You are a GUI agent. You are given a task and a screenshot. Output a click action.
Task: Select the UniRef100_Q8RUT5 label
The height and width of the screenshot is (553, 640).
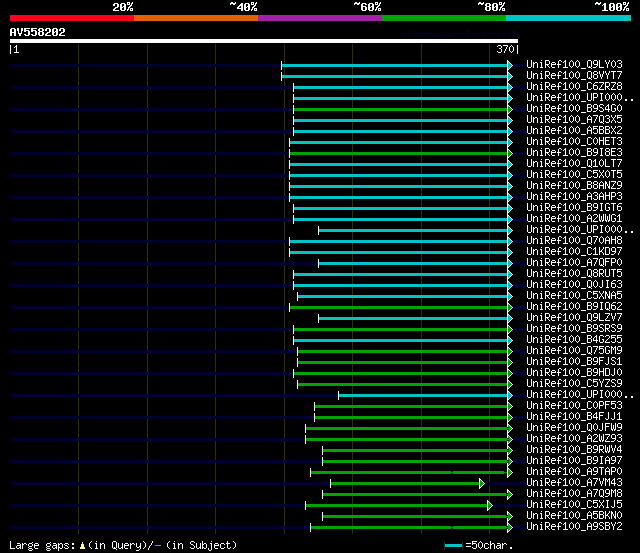(x=574, y=274)
